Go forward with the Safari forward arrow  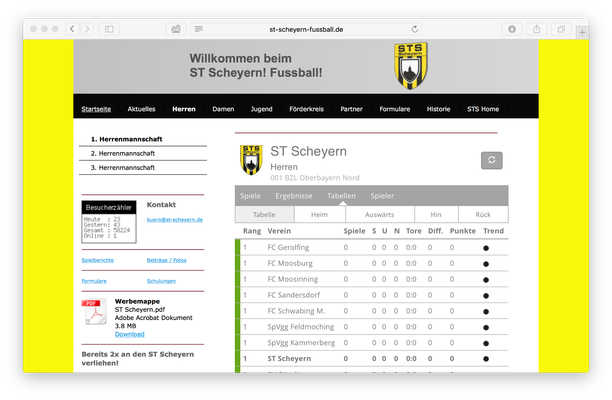[x=87, y=29]
